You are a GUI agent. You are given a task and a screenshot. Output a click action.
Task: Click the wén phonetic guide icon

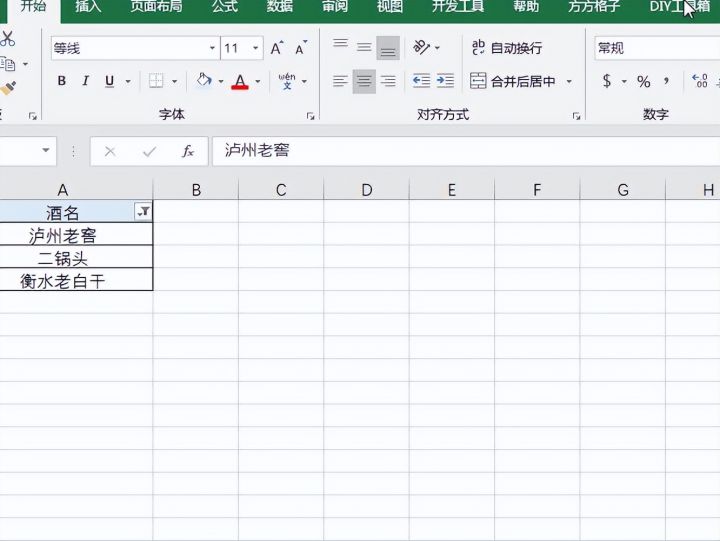[287, 81]
